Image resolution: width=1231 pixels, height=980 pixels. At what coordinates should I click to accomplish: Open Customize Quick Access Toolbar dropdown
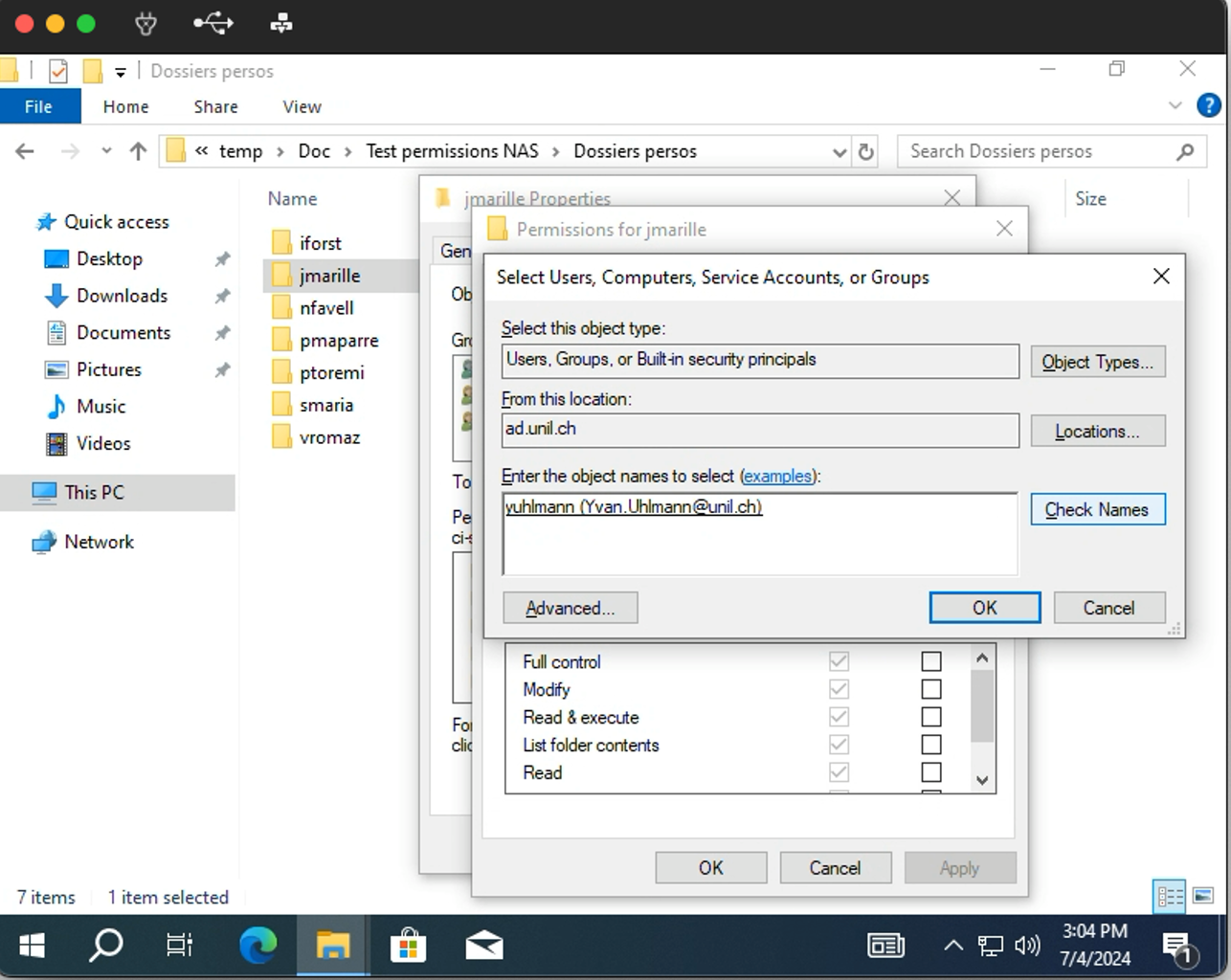coord(120,72)
